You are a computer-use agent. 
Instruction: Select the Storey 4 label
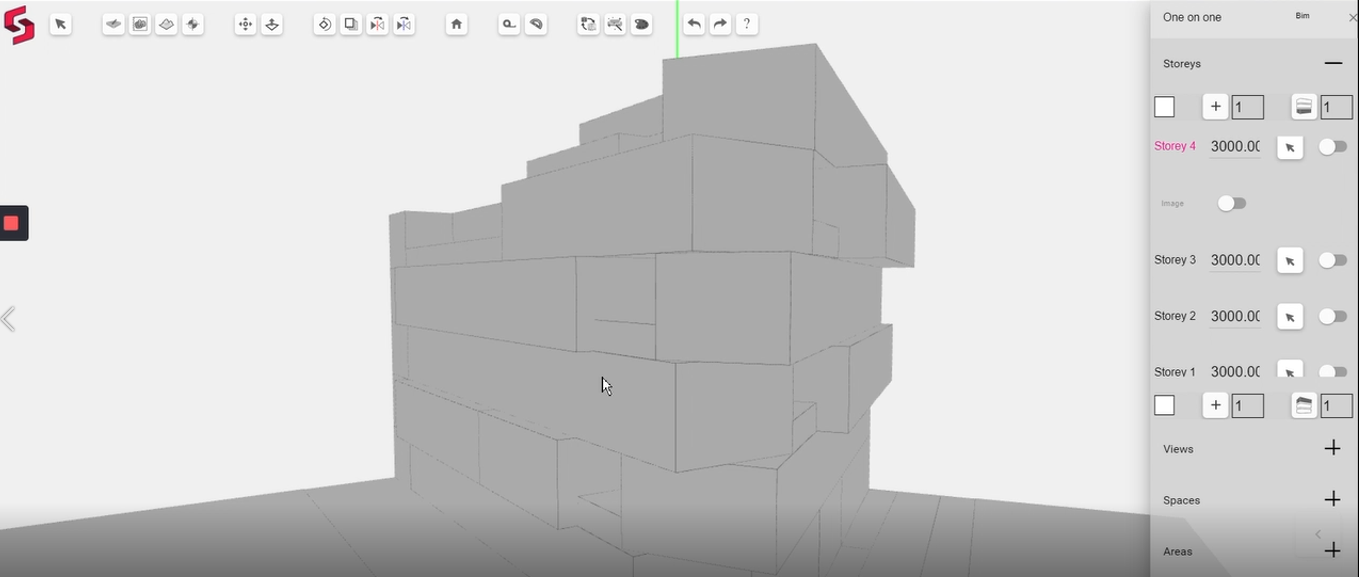click(1175, 146)
